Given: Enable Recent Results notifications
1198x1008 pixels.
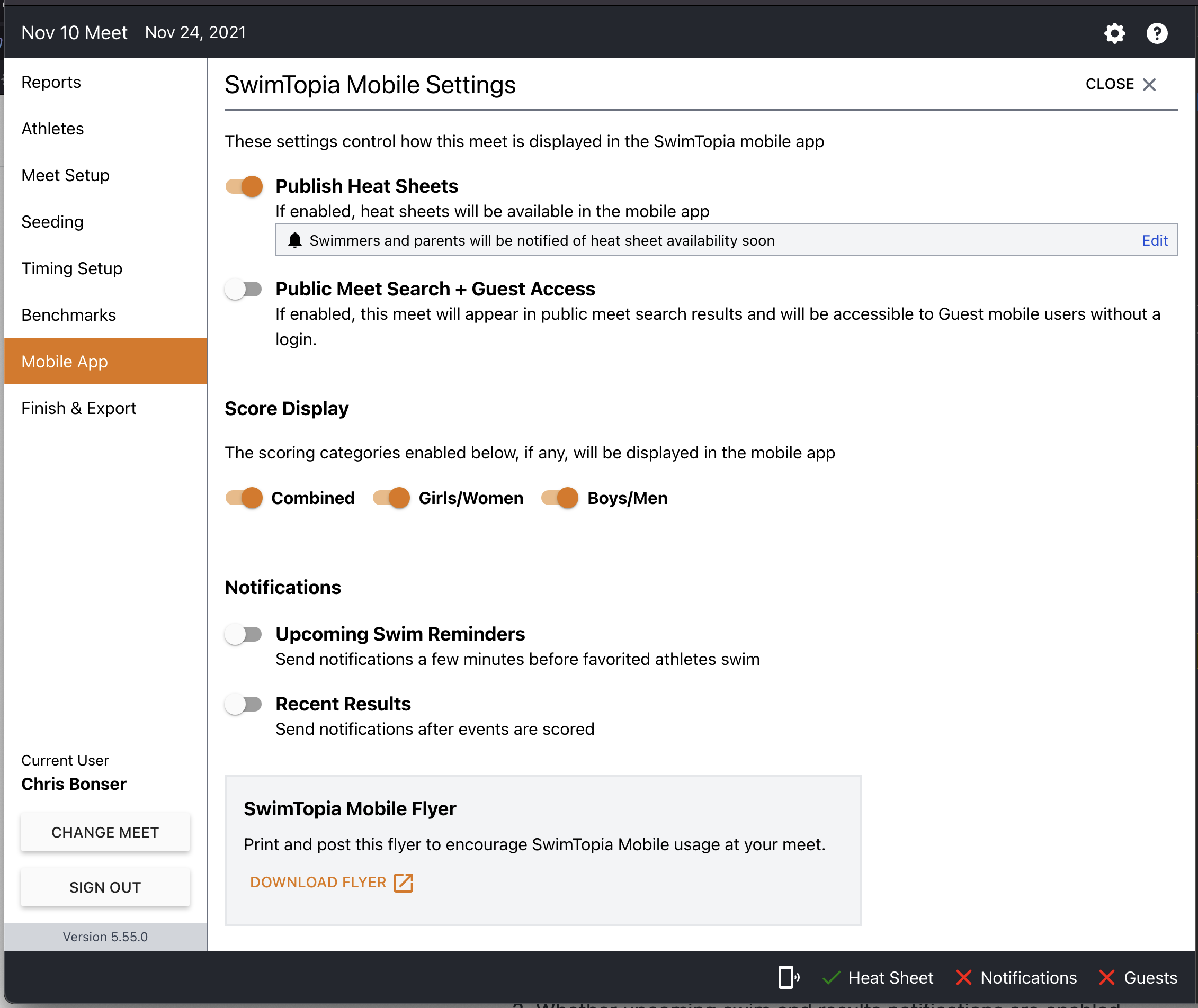Looking at the screenshot, I should pos(244,704).
